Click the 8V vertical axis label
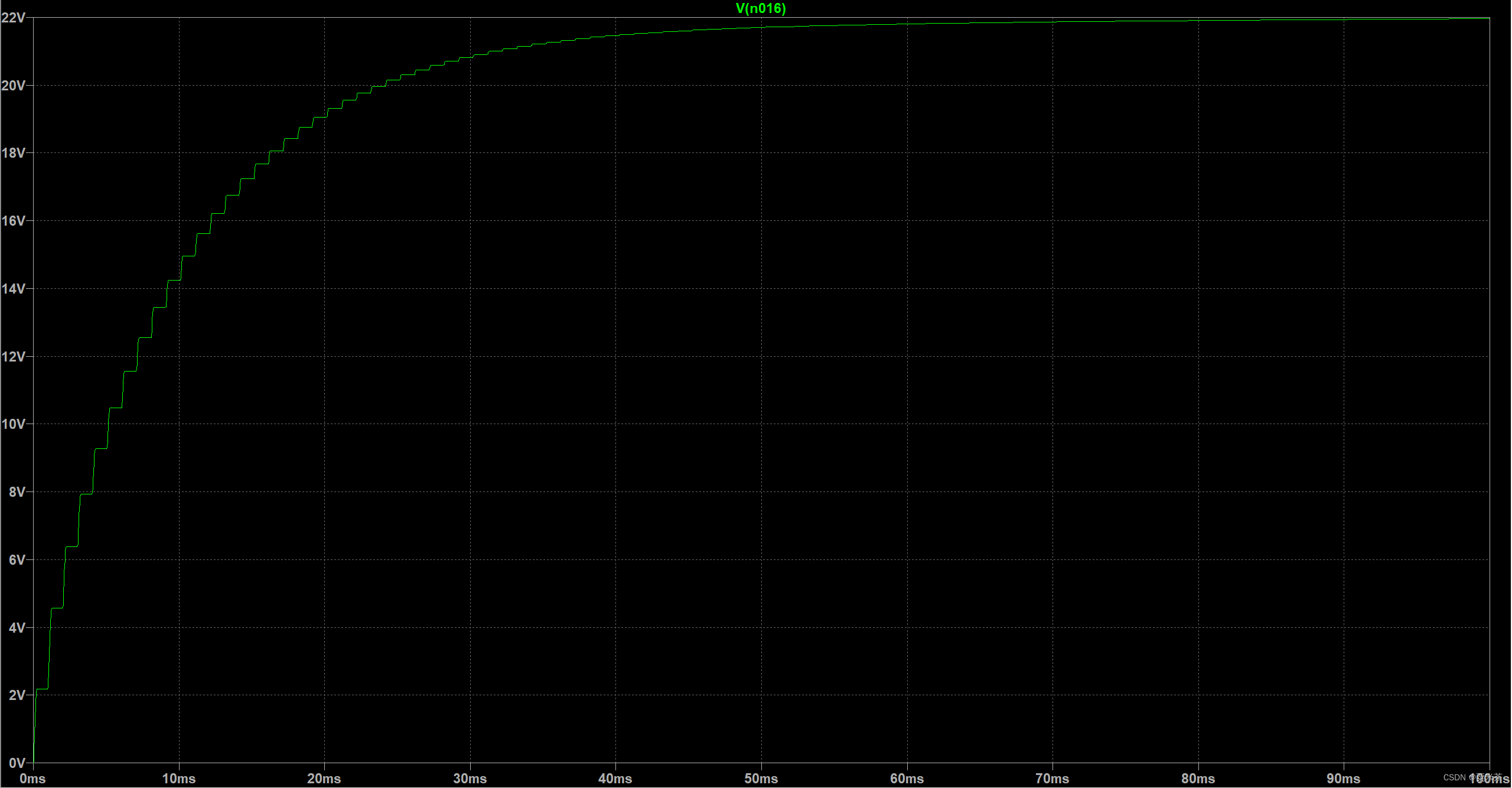Screen dimensions: 1512x788 17,492
